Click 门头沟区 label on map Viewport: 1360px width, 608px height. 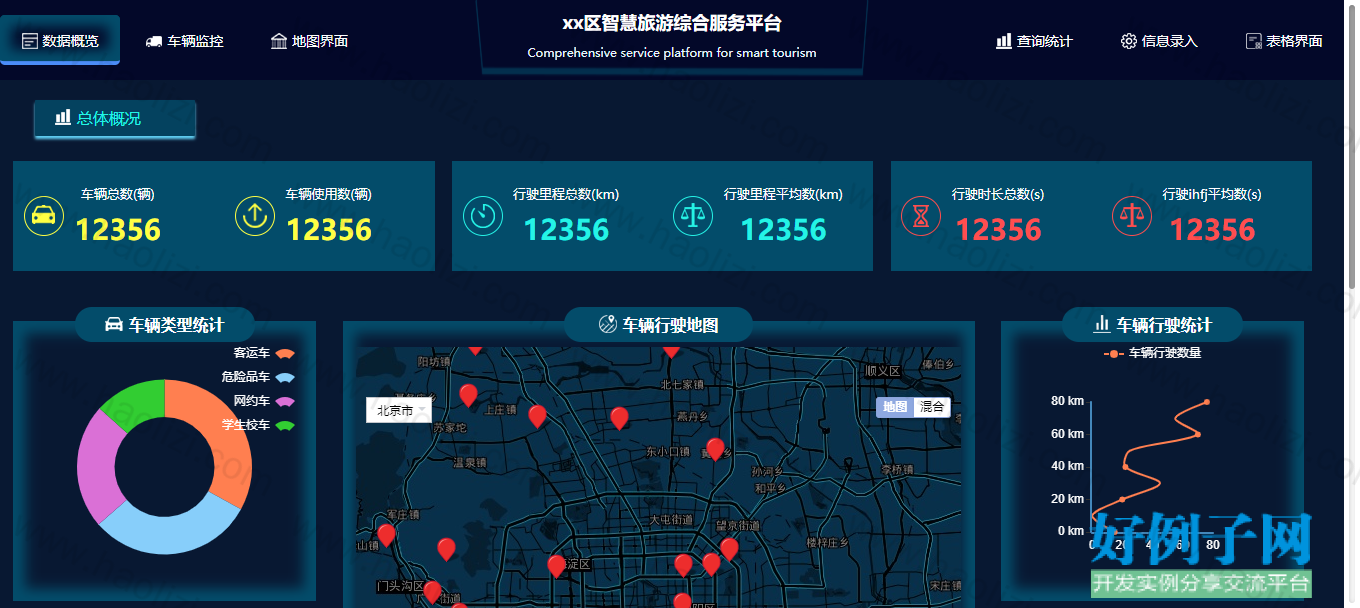point(401,586)
